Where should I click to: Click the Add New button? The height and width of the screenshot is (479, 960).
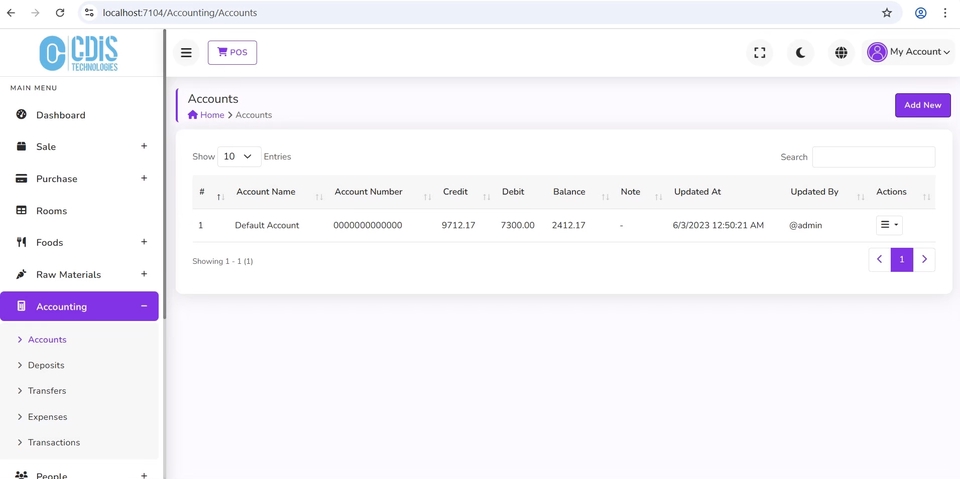click(922, 105)
